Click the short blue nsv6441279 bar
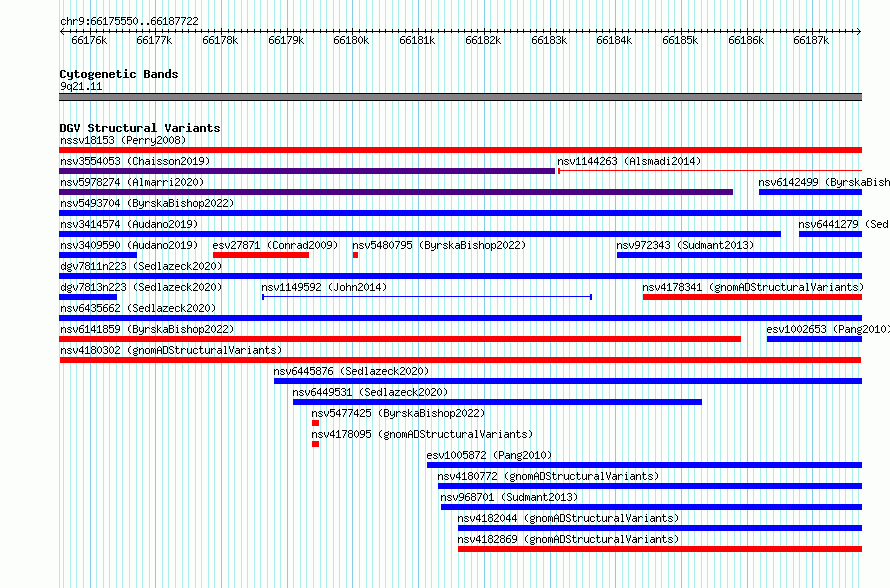This screenshot has width=890, height=588. click(x=830, y=234)
